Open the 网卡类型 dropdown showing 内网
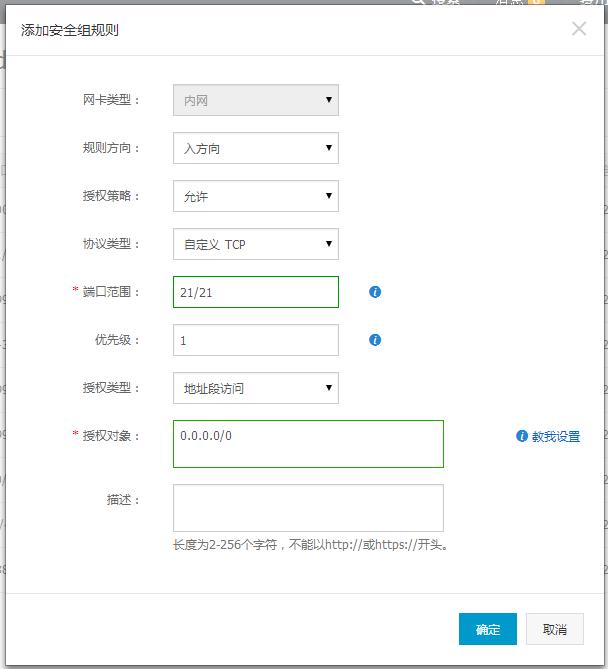608x669 pixels. pyautogui.click(x=256, y=100)
